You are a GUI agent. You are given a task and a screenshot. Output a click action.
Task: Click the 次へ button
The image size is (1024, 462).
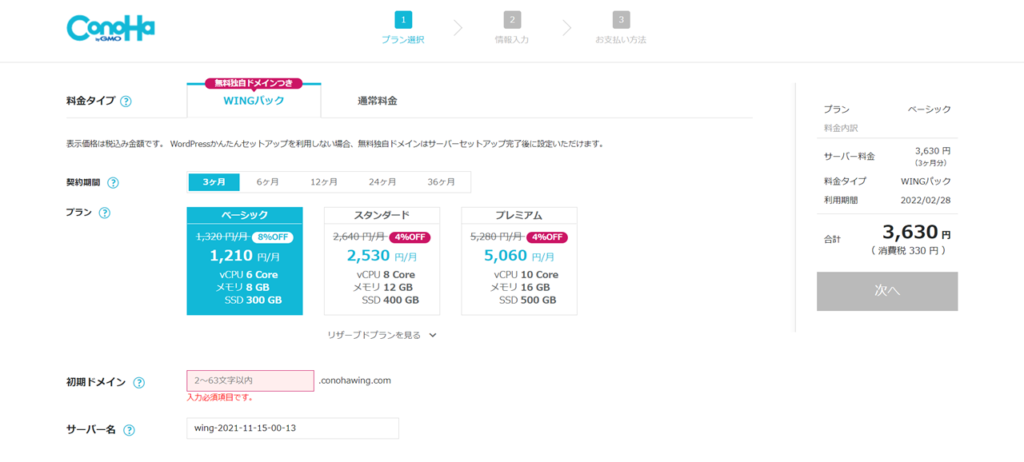coord(887,291)
